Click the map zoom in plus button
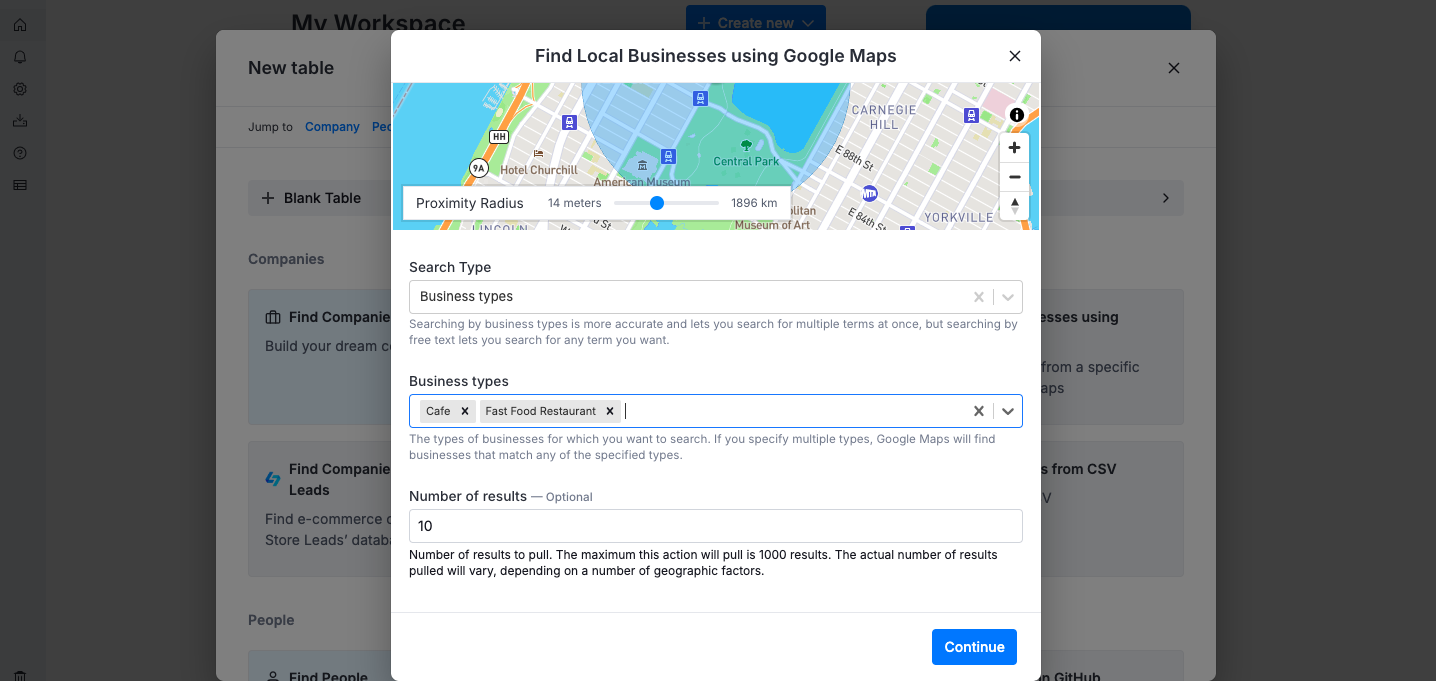This screenshot has width=1436, height=681. (x=1014, y=148)
